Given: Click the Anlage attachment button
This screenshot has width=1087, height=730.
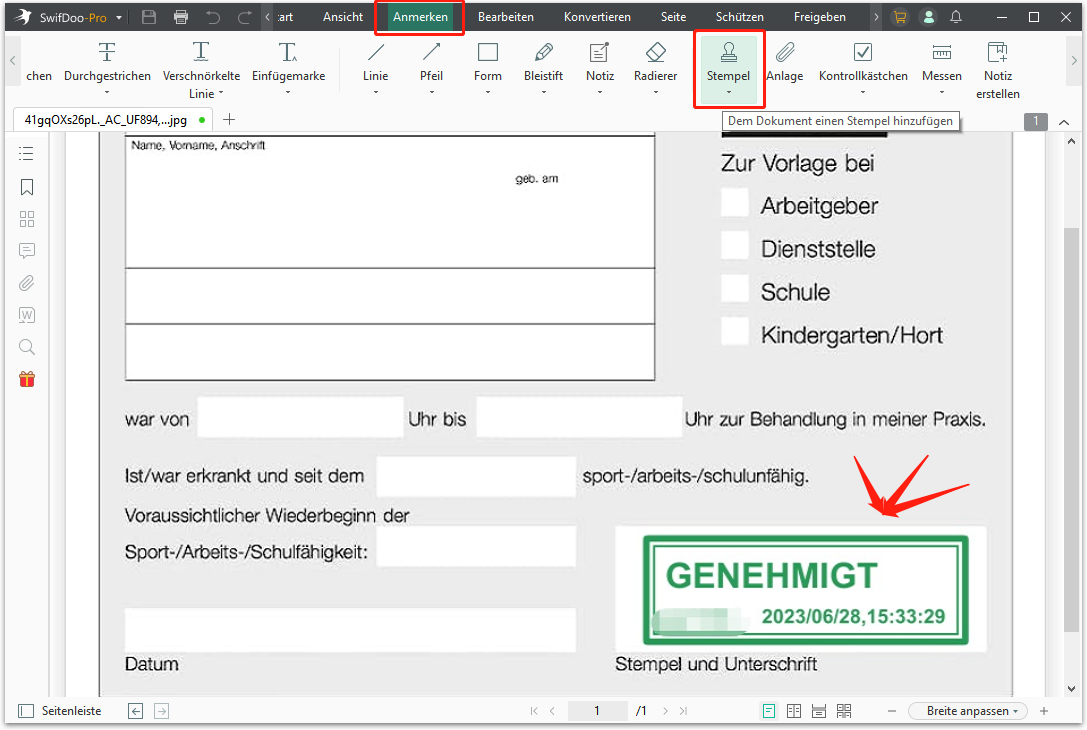Looking at the screenshot, I should [x=785, y=63].
